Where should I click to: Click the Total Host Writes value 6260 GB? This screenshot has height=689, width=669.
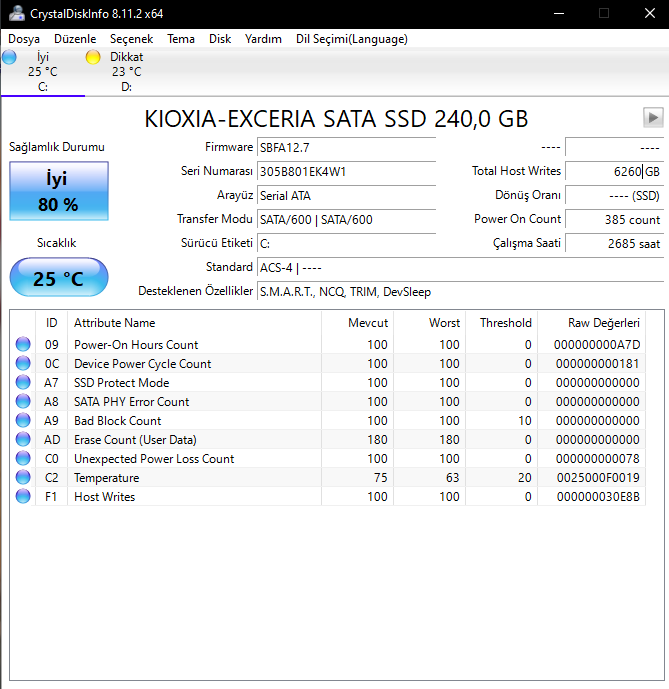point(614,171)
